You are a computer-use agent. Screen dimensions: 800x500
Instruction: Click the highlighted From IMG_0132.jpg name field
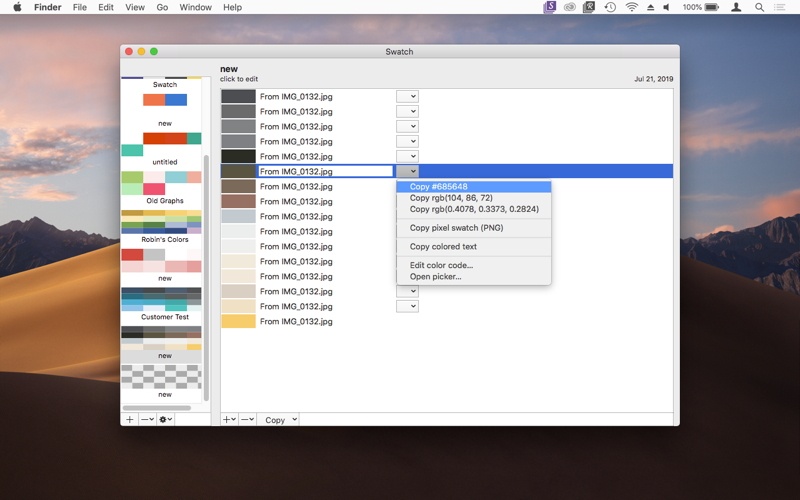(x=326, y=171)
